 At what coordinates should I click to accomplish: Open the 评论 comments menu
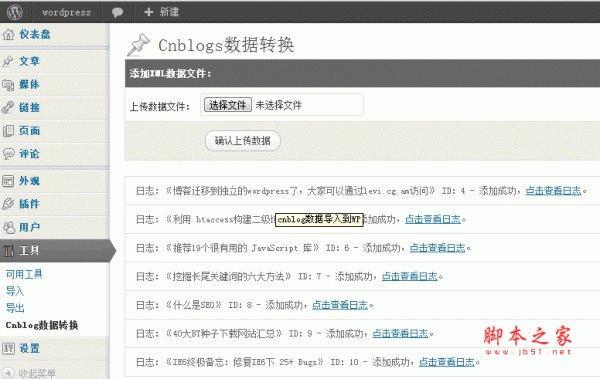tap(29, 154)
